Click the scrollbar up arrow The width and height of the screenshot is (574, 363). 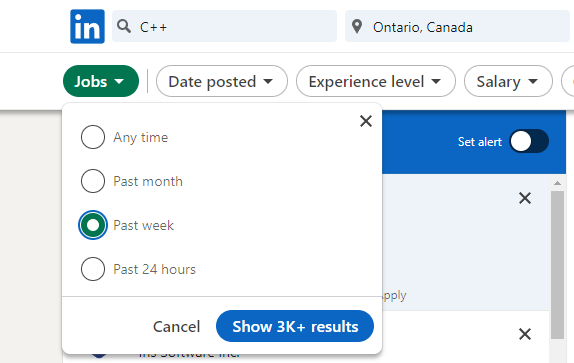coord(557,183)
